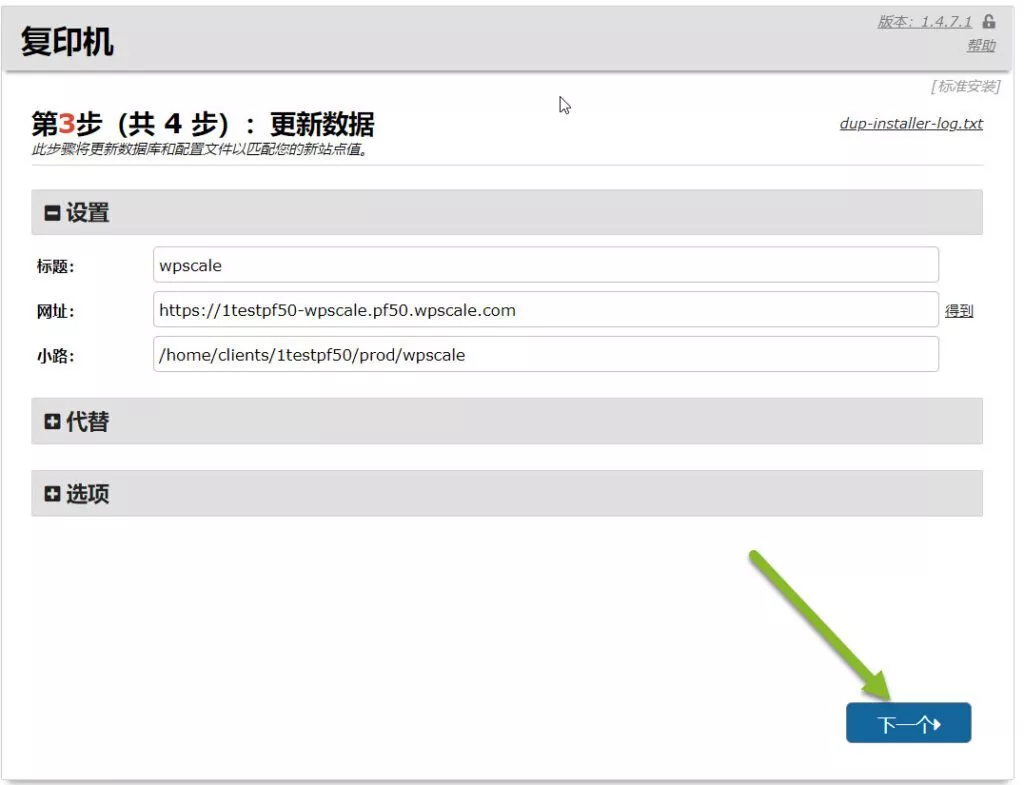Click the lock icon beside the version number
This screenshot has height=785, width=1024.
pos(989,22)
